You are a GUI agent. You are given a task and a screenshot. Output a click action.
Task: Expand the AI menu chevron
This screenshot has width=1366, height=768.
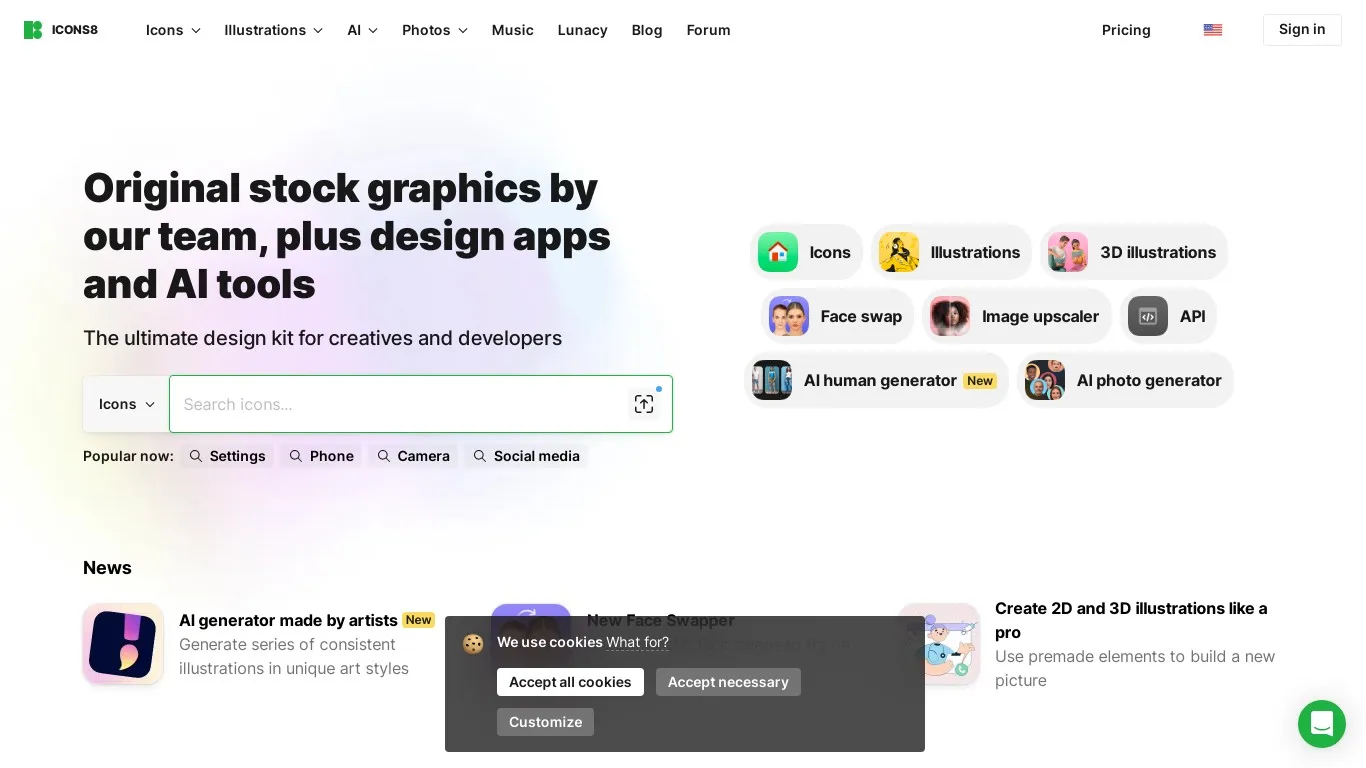click(x=374, y=31)
